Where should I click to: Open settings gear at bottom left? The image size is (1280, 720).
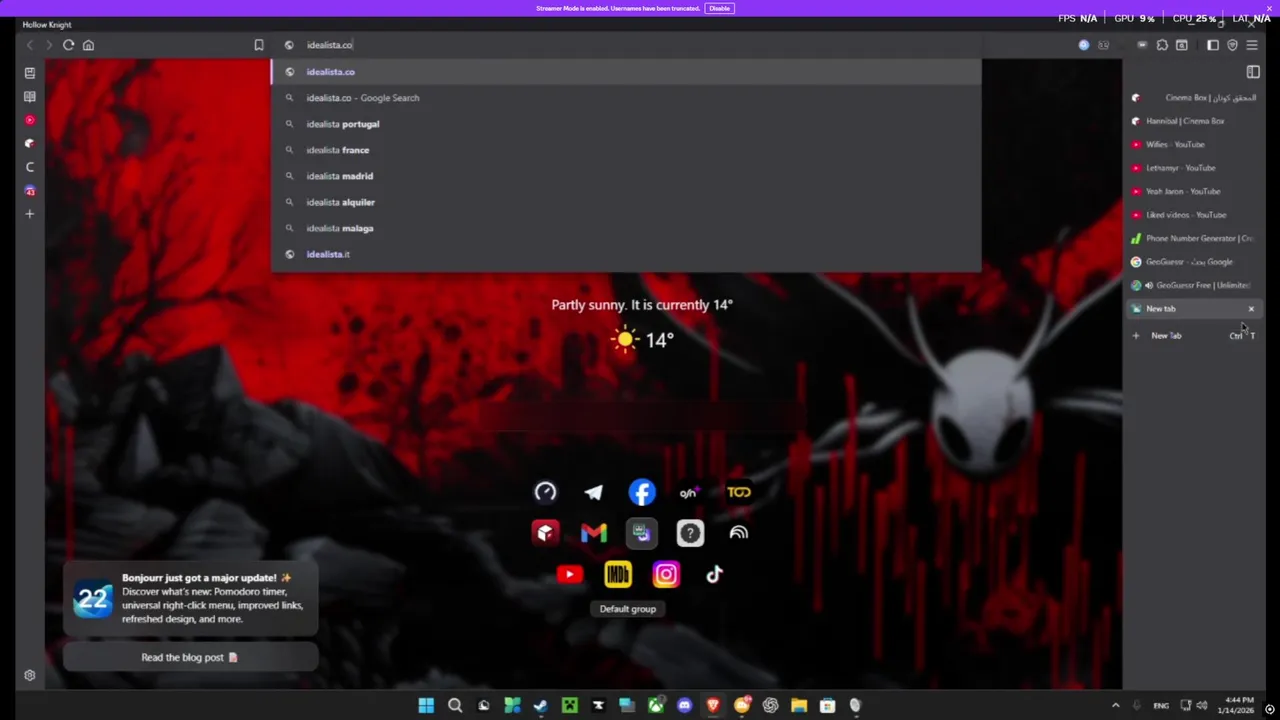click(x=30, y=676)
